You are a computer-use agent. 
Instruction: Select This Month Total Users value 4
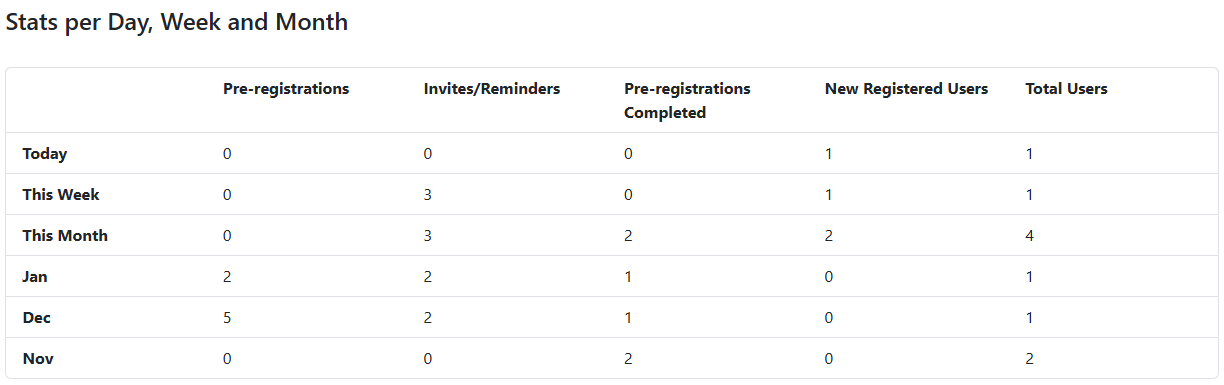1030,236
